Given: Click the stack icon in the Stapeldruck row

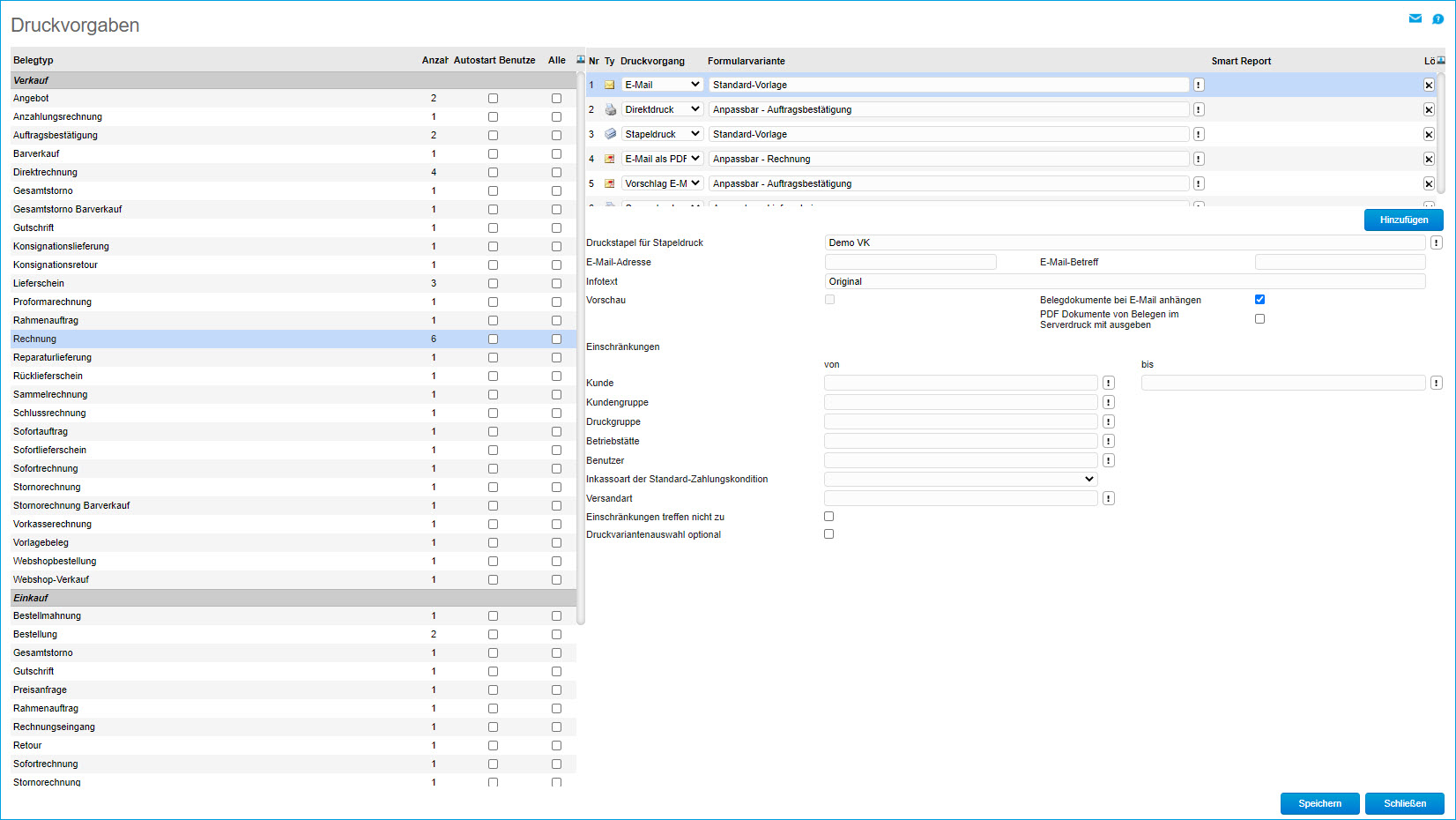Looking at the screenshot, I should pos(610,134).
